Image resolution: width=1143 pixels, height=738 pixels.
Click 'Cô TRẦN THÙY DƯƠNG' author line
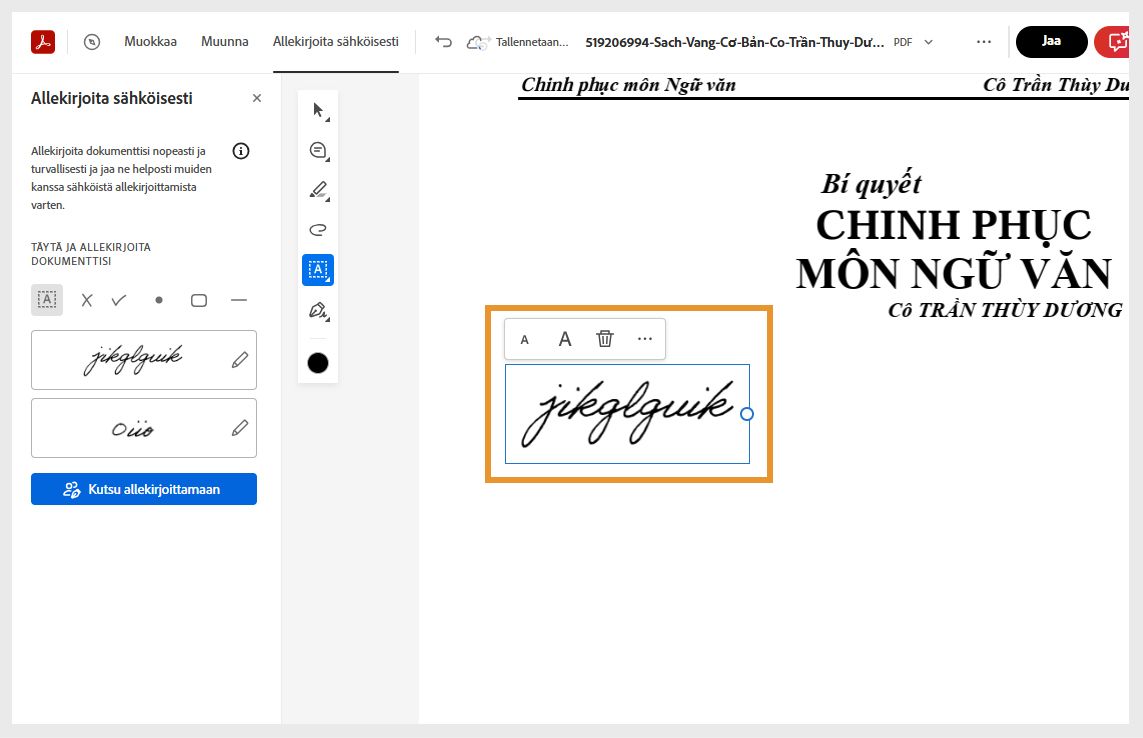pos(1005,311)
